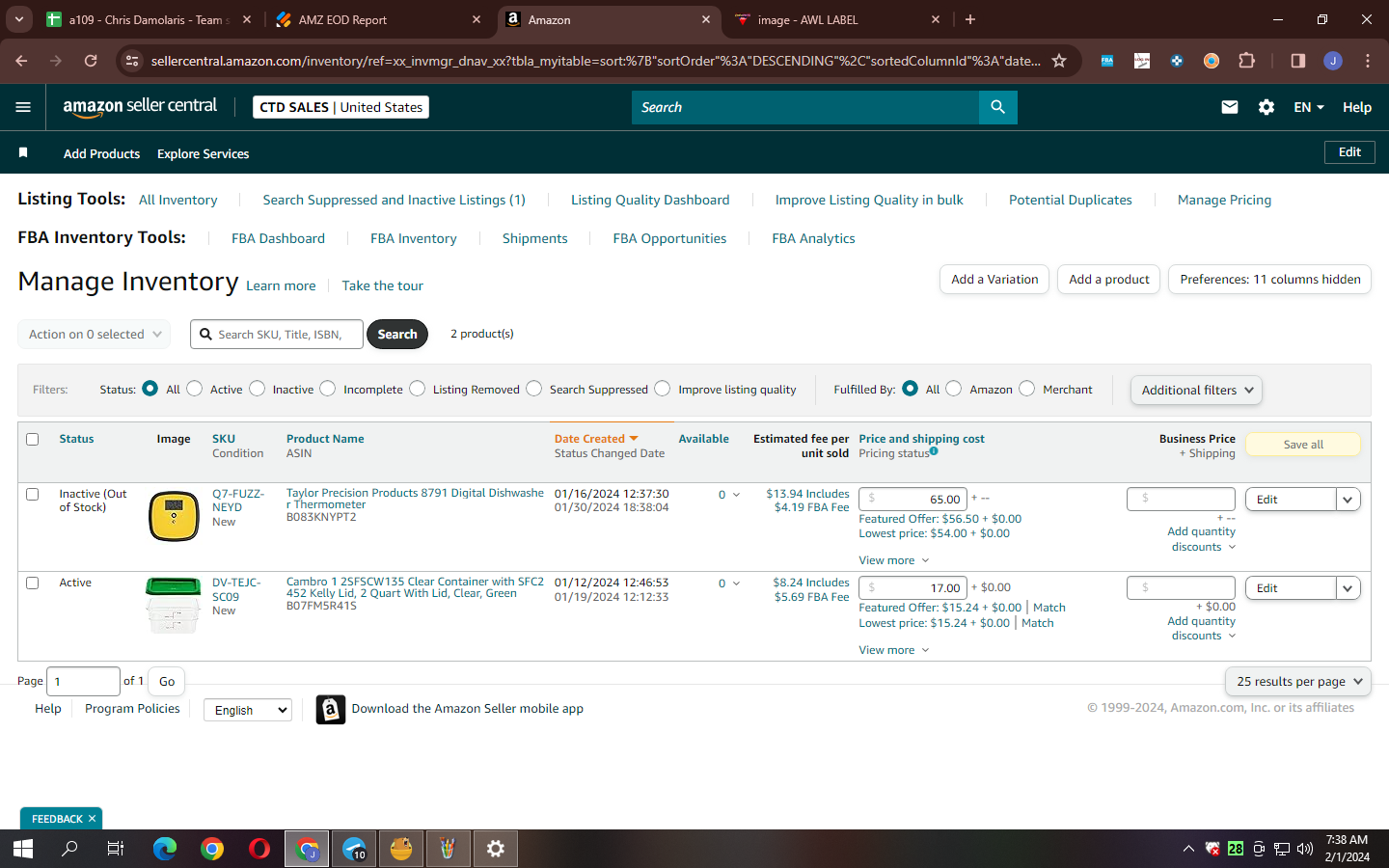The height and width of the screenshot is (868, 1389).
Task: Open Additional filters dropdown
Action: [x=1196, y=390]
